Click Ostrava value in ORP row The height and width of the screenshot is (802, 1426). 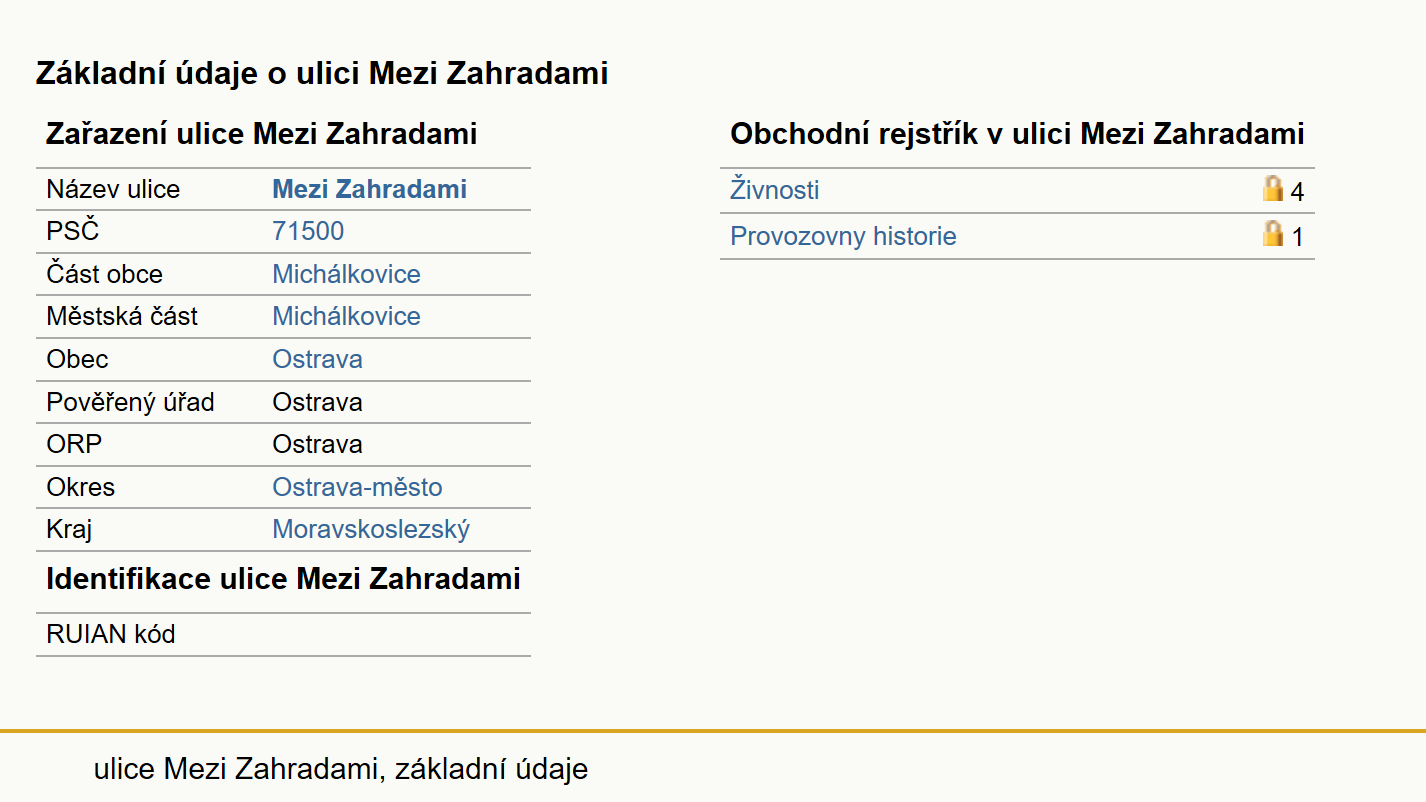coord(317,444)
